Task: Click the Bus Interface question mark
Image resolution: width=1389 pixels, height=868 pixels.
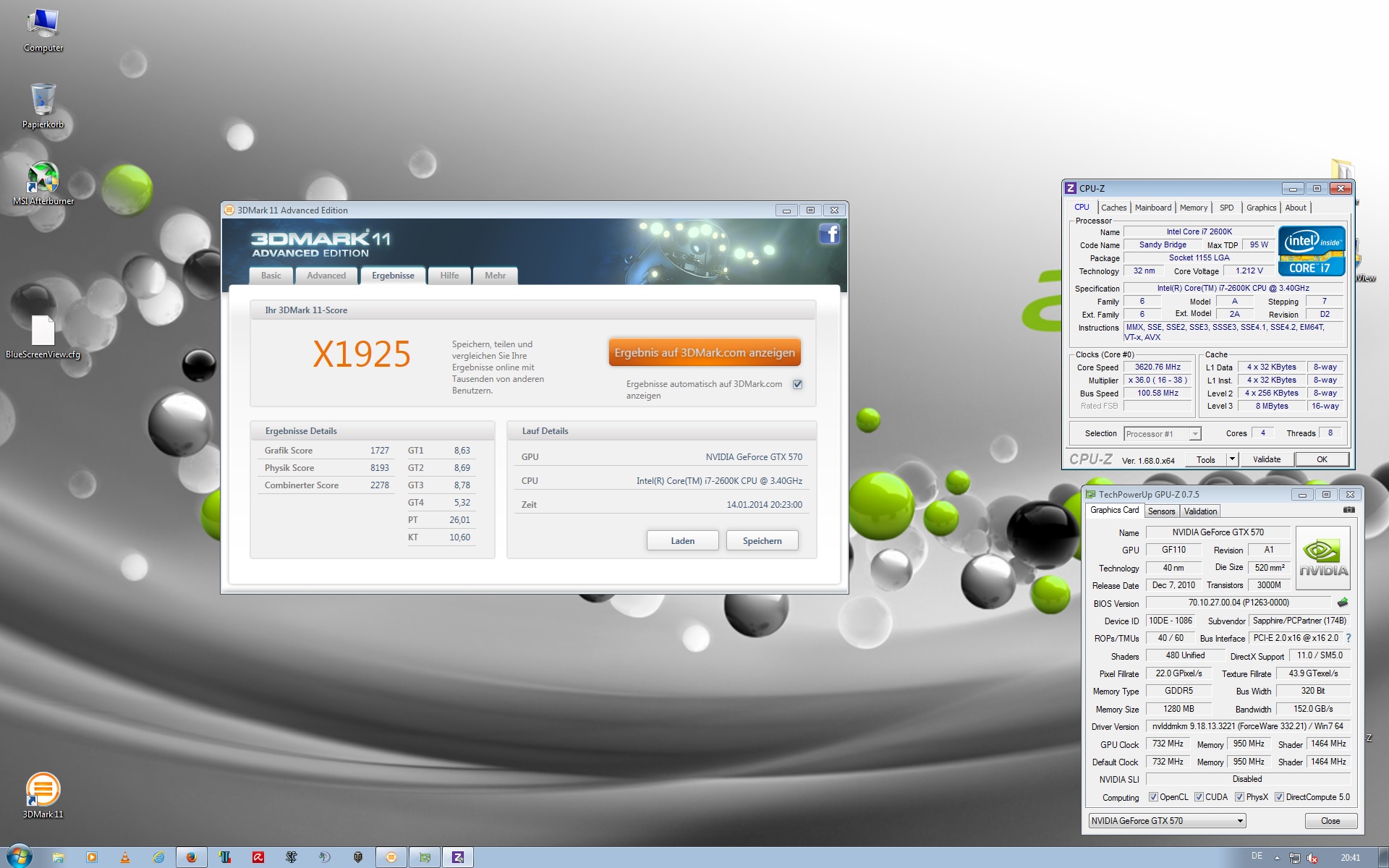Action: tap(1348, 638)
